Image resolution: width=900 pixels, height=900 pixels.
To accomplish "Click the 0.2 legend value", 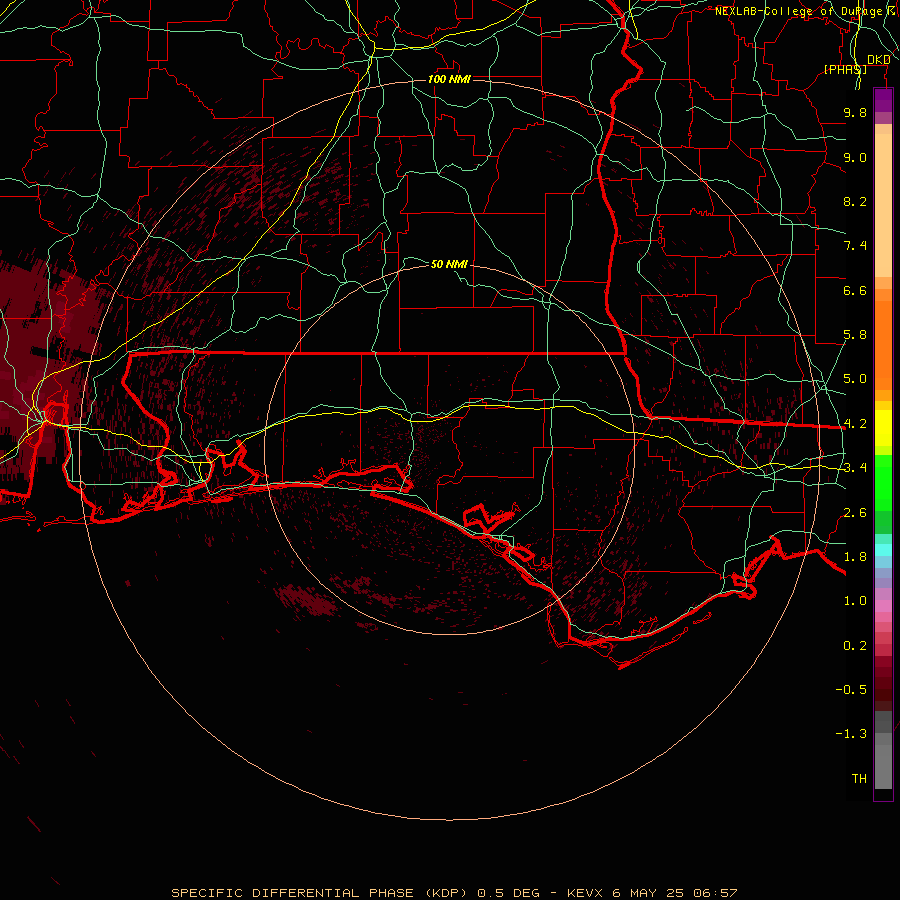I will coord(855,646).
